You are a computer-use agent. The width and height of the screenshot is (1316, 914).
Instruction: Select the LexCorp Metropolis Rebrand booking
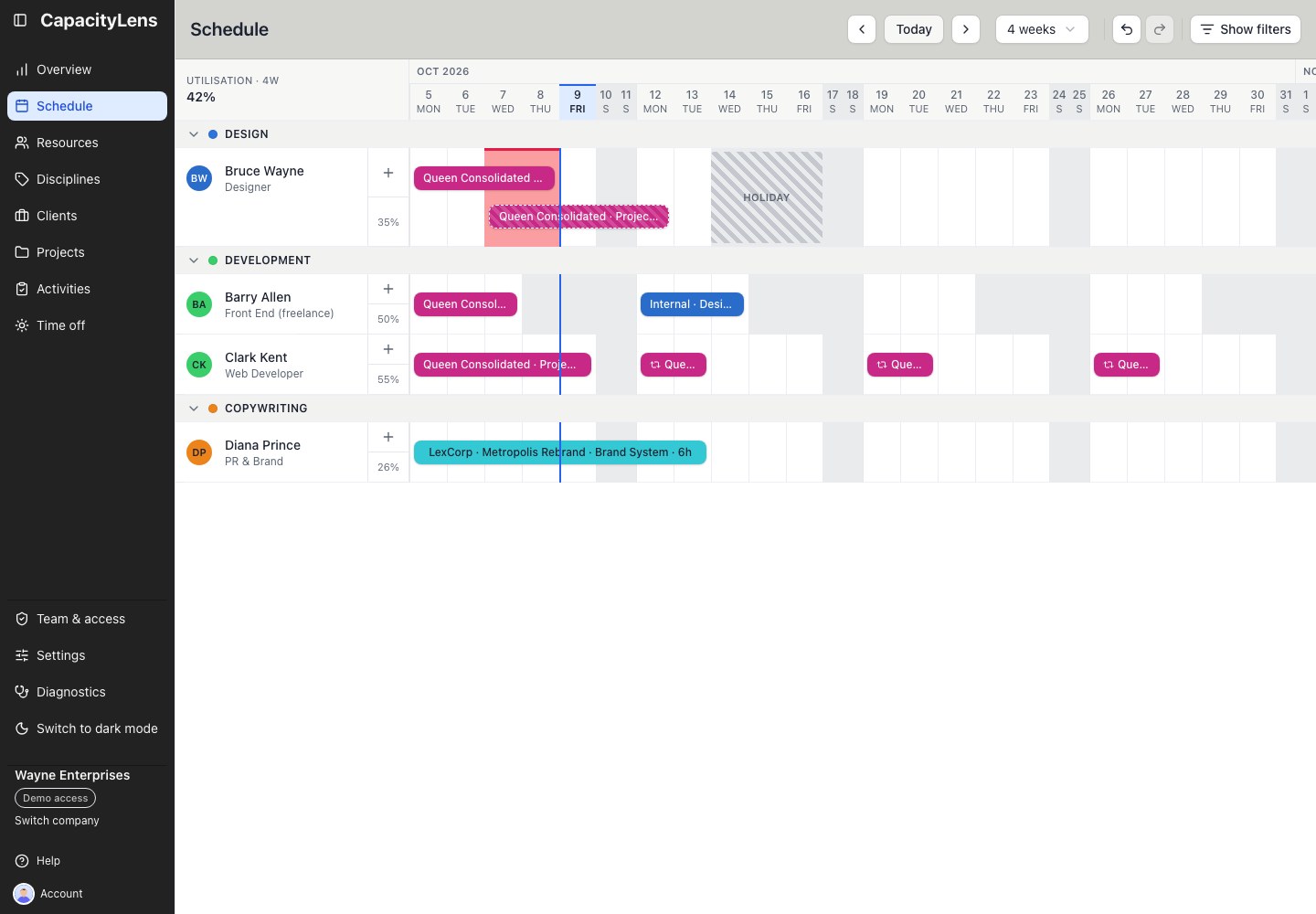(x=560, y=452)
